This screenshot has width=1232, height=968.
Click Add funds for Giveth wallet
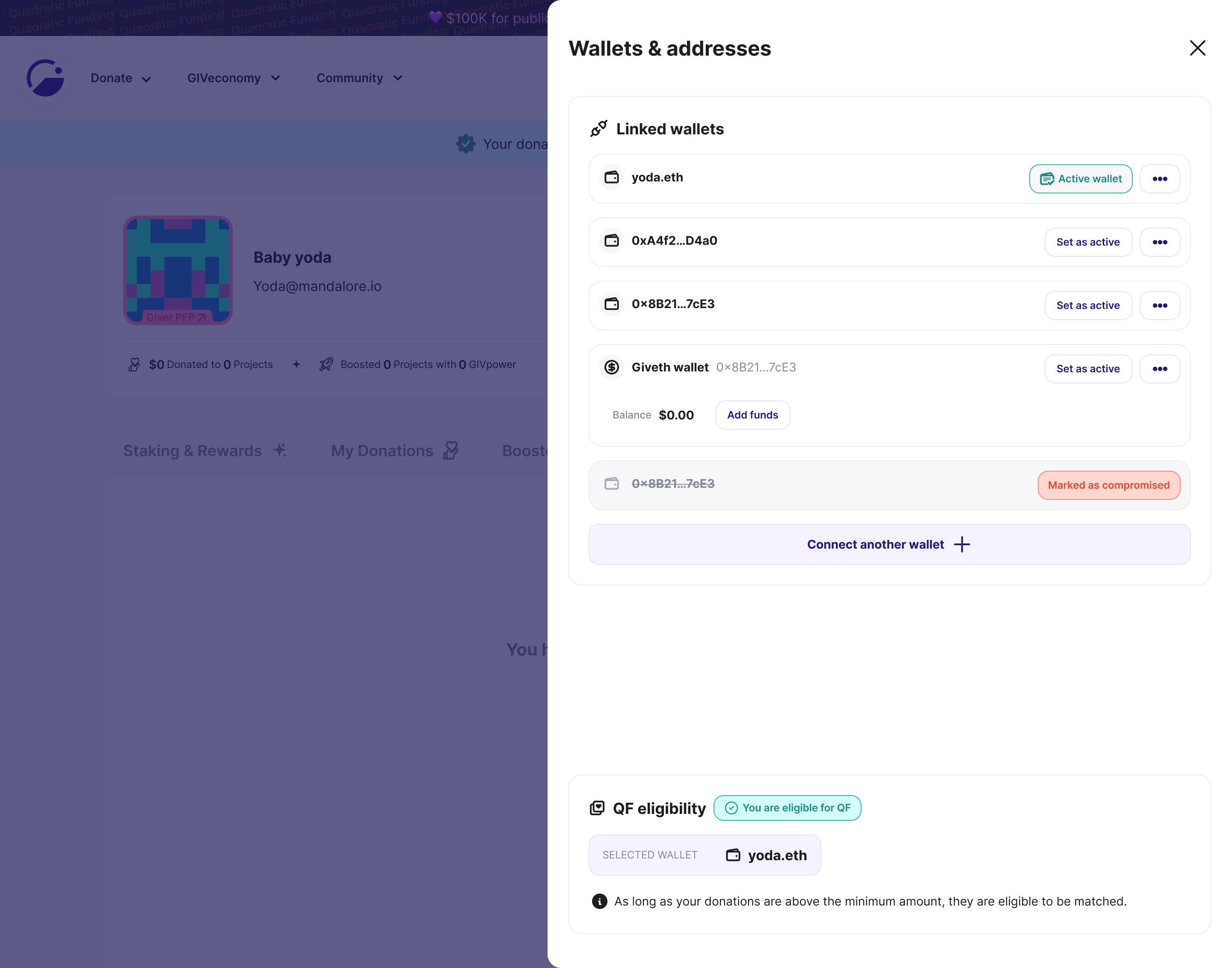point(752,415)
